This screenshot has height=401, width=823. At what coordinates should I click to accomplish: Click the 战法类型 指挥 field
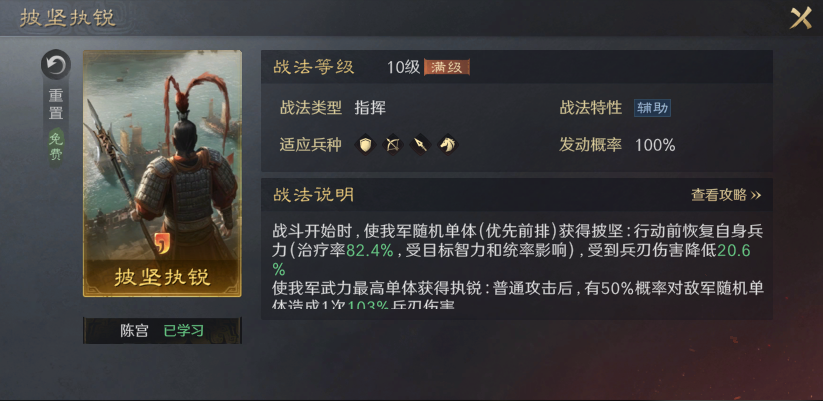[x=333, y=109]
